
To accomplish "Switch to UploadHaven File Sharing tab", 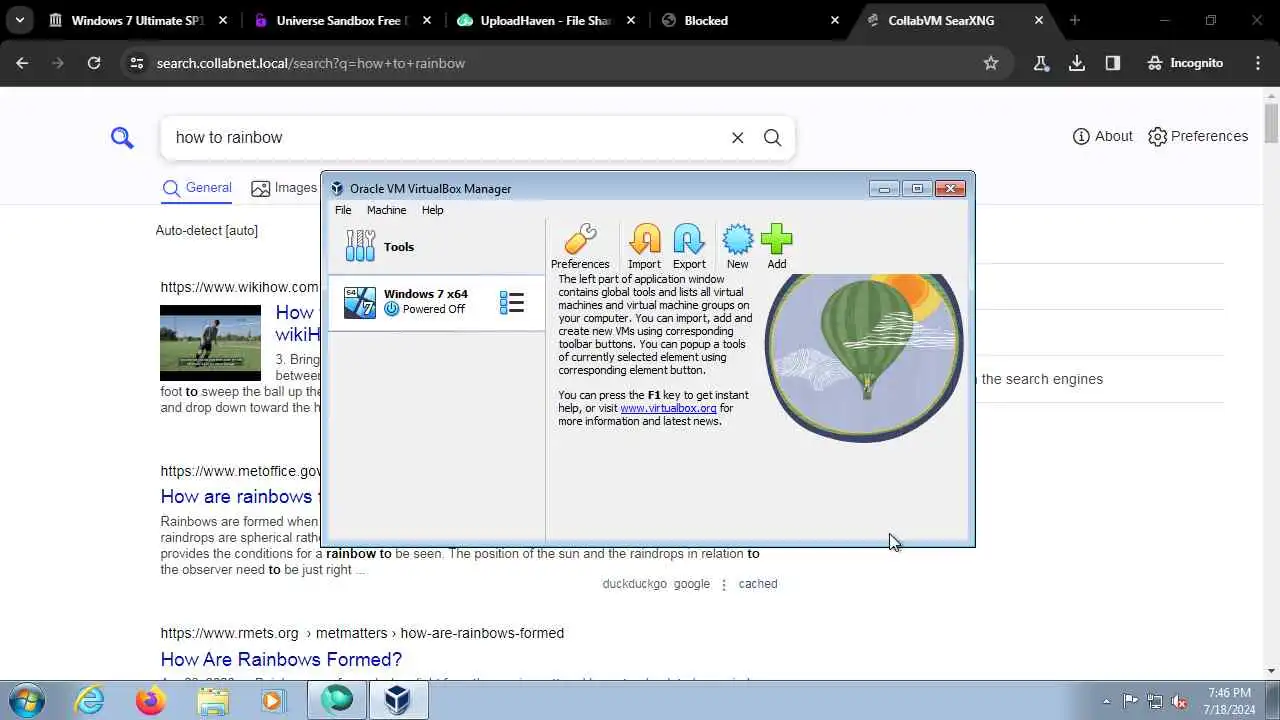I will click(547, 20).
